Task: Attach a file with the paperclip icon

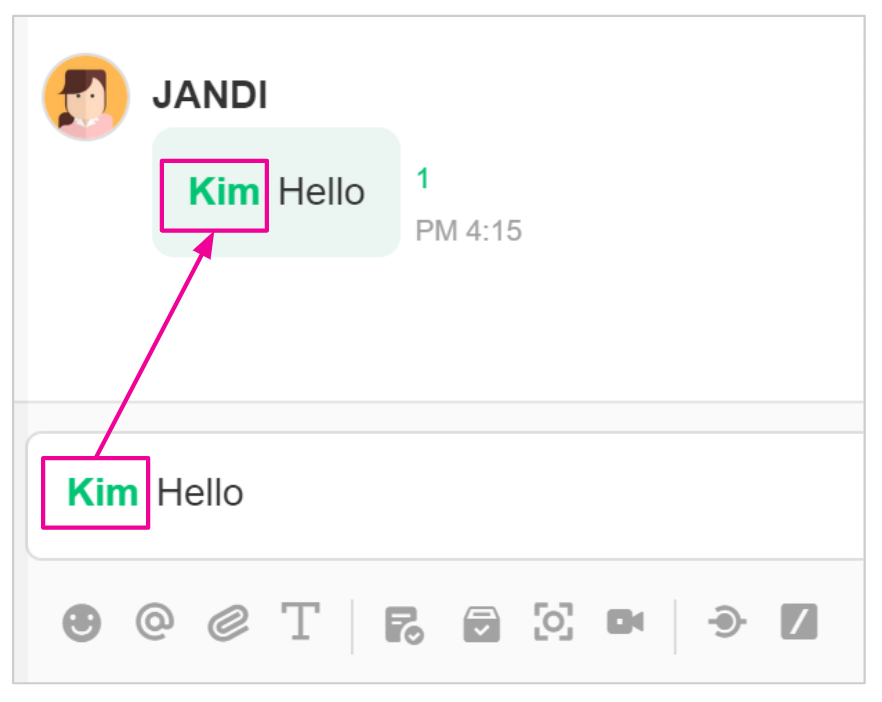Action: coord(228,623)
